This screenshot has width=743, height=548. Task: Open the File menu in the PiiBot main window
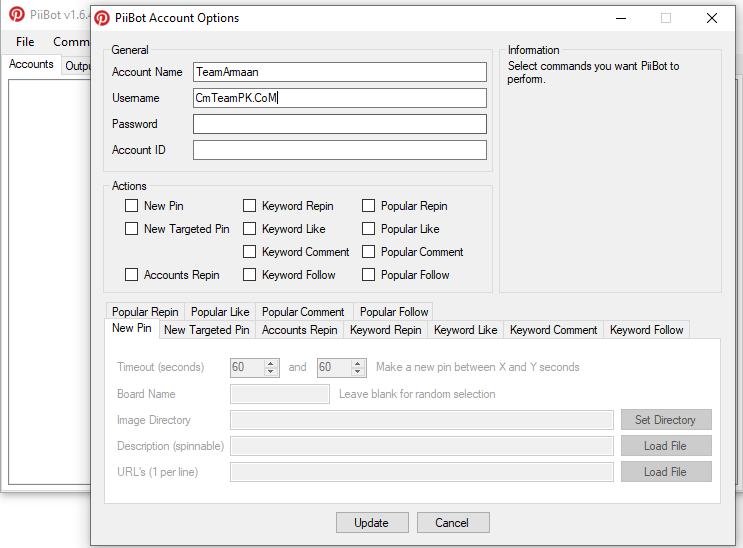point(25,42)
